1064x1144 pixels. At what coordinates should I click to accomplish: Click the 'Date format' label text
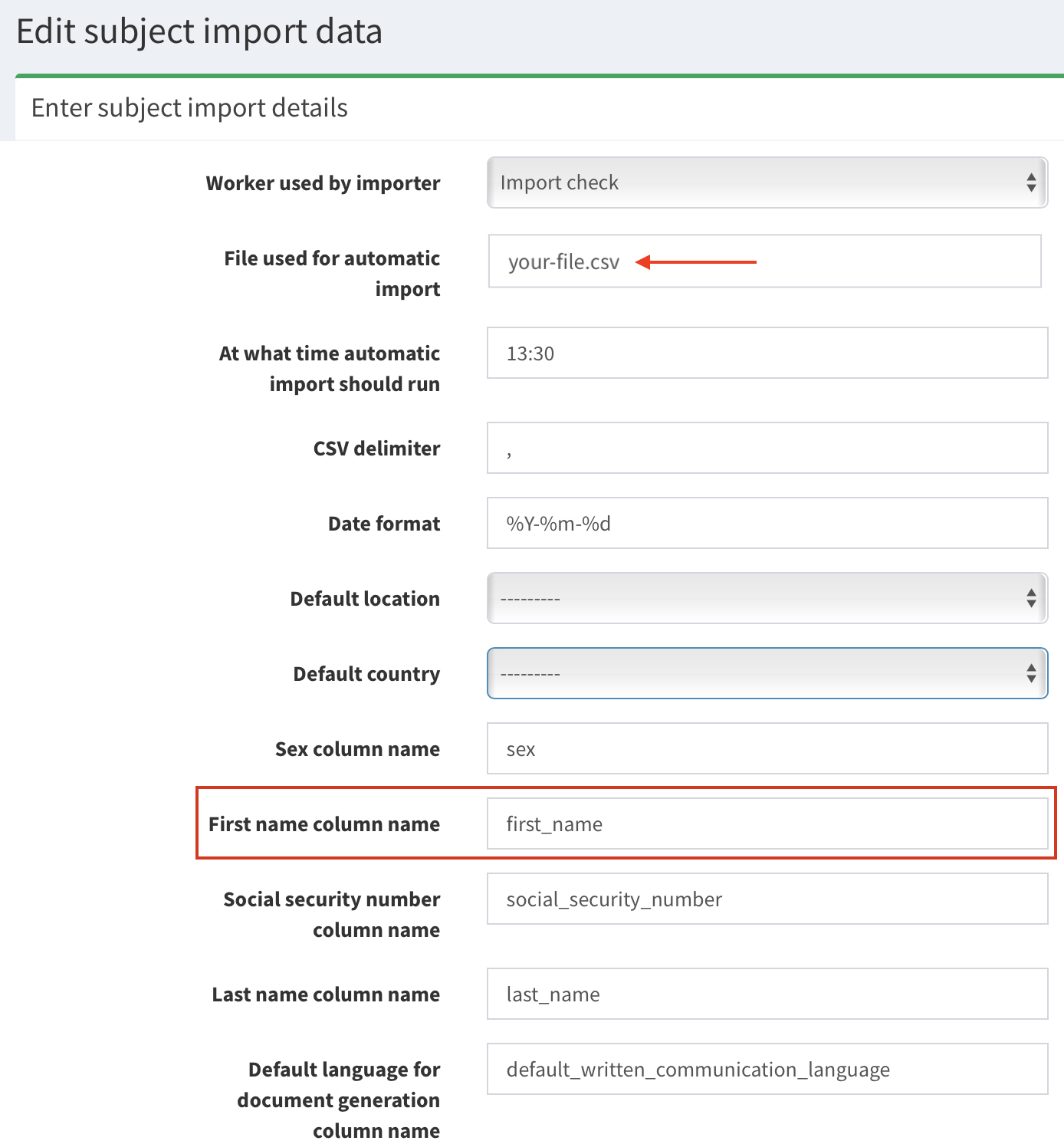pos(384,524)
